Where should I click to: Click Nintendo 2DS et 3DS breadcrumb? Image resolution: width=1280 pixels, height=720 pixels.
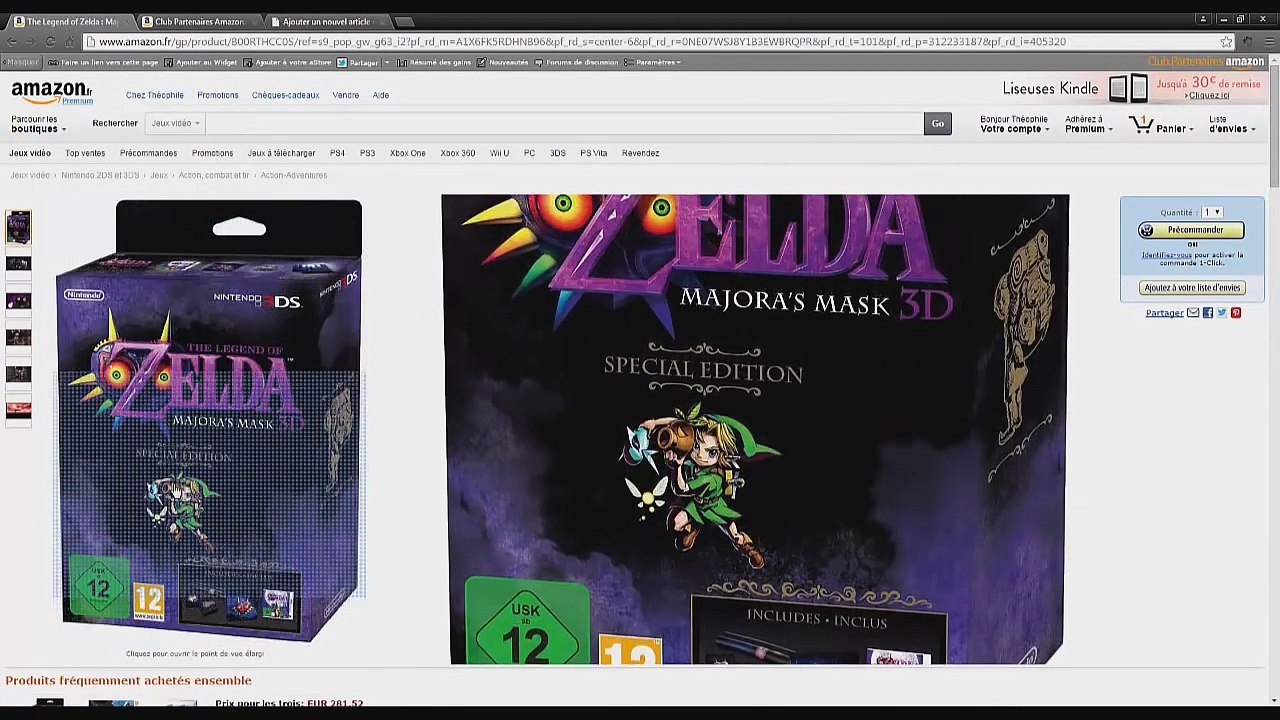(x=100, y=175)
